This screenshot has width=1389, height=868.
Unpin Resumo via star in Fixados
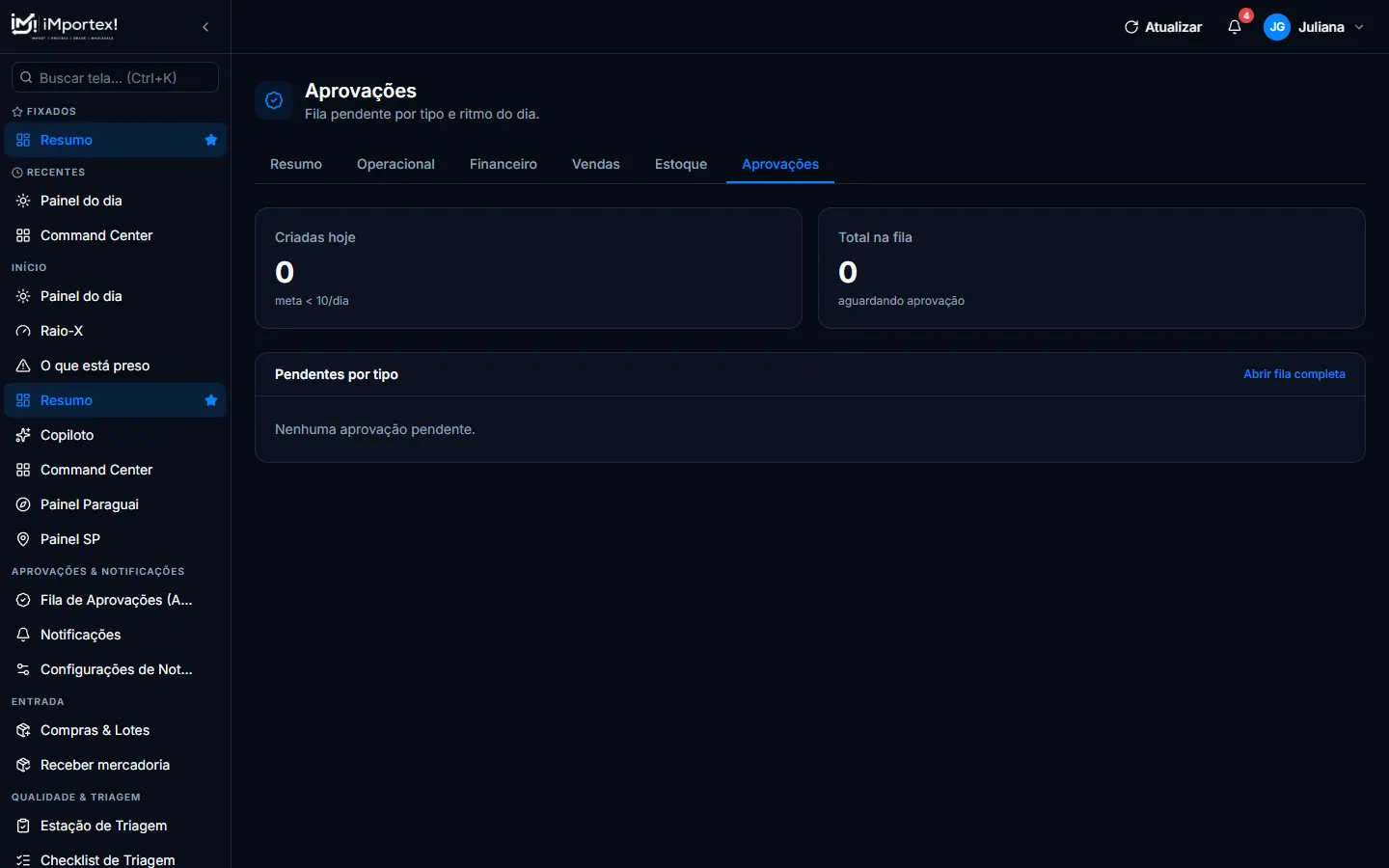(x=211, y=140)
